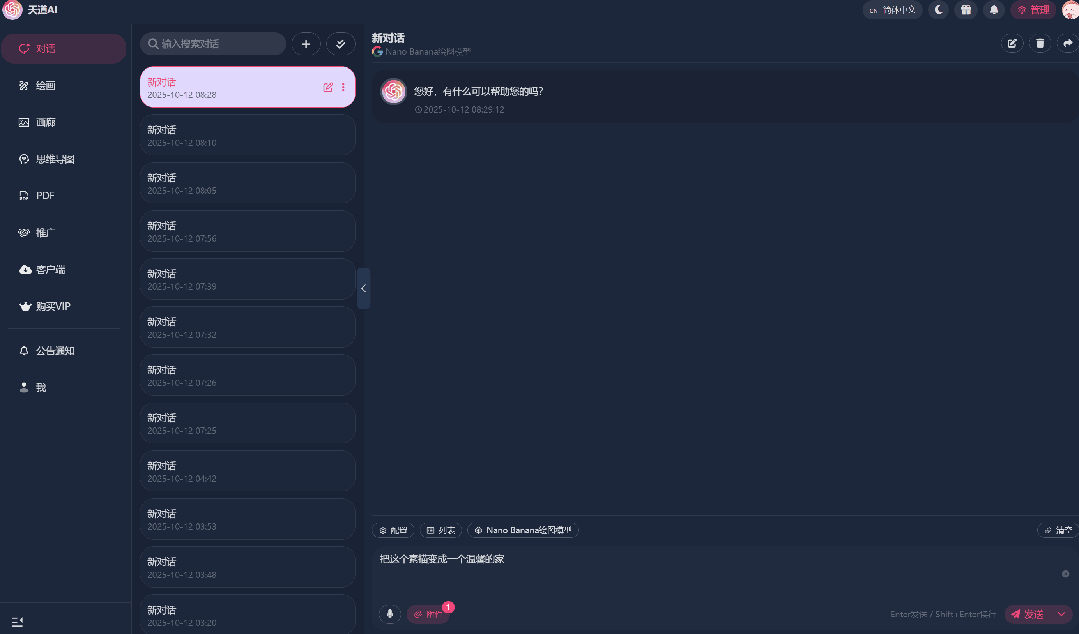
Task: Open notifications bell in top bar
Action: pyautogui.click(x=994, y=10)
